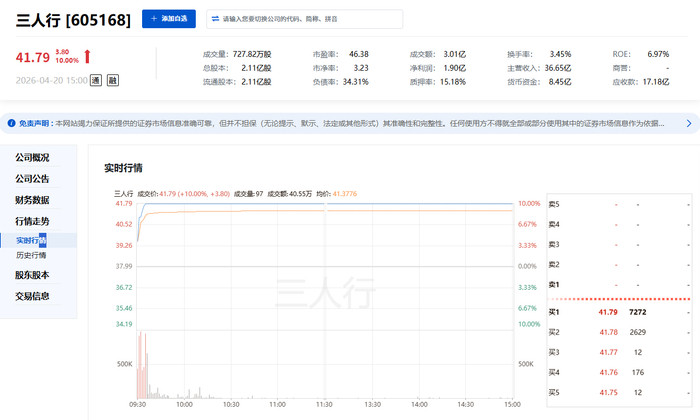
Task: Click the 总股本 2.11亿股 value
Action: pos(256,68)
